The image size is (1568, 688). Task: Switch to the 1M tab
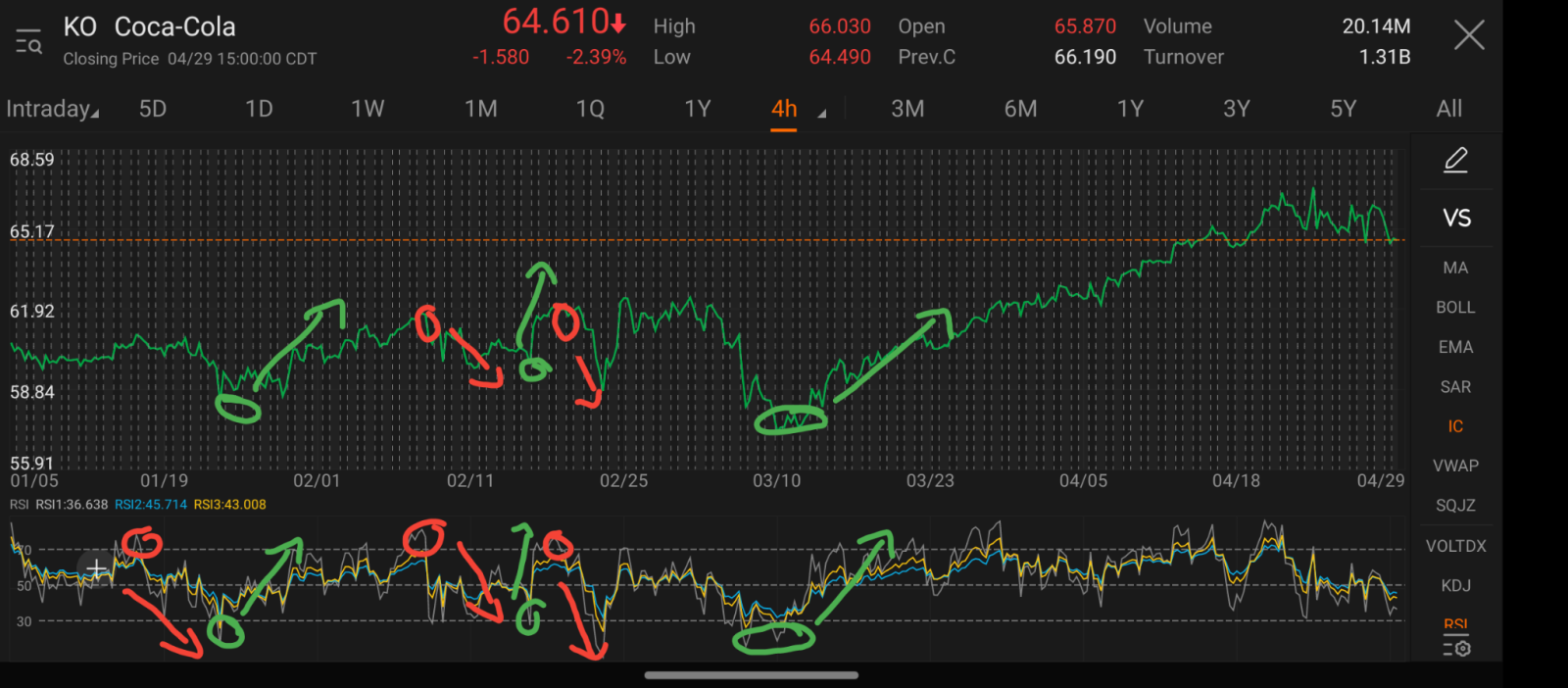click(x=481, y=109)
